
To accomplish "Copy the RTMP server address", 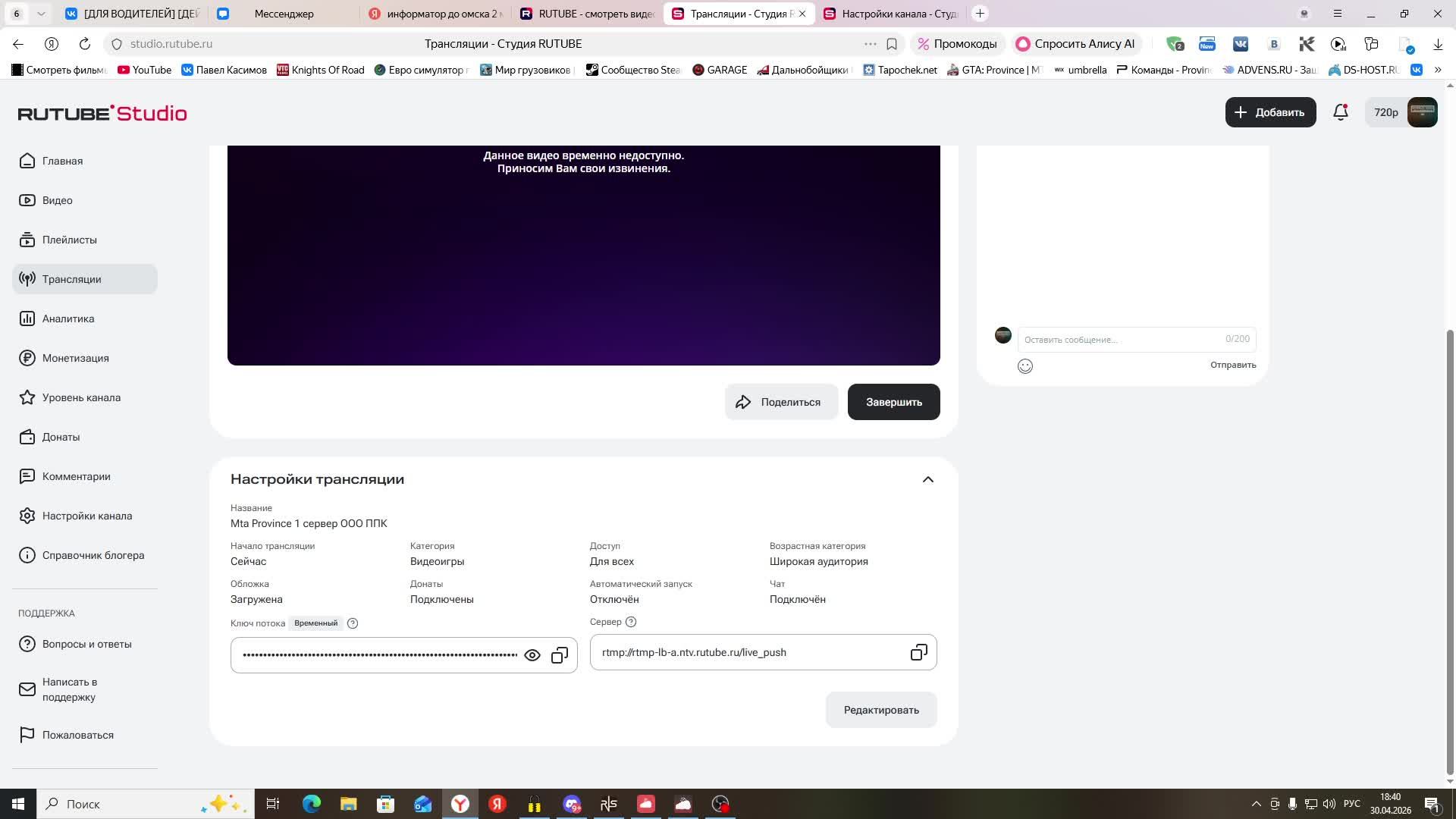I will tap(918, 652).
